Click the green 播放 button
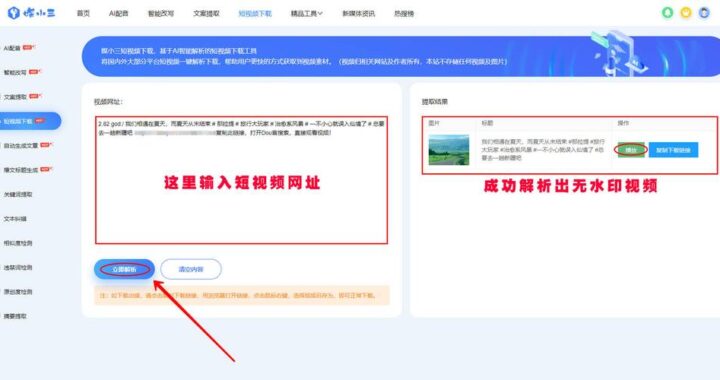The width and height of the screenshot is (720, 380). tap(631, 150)
